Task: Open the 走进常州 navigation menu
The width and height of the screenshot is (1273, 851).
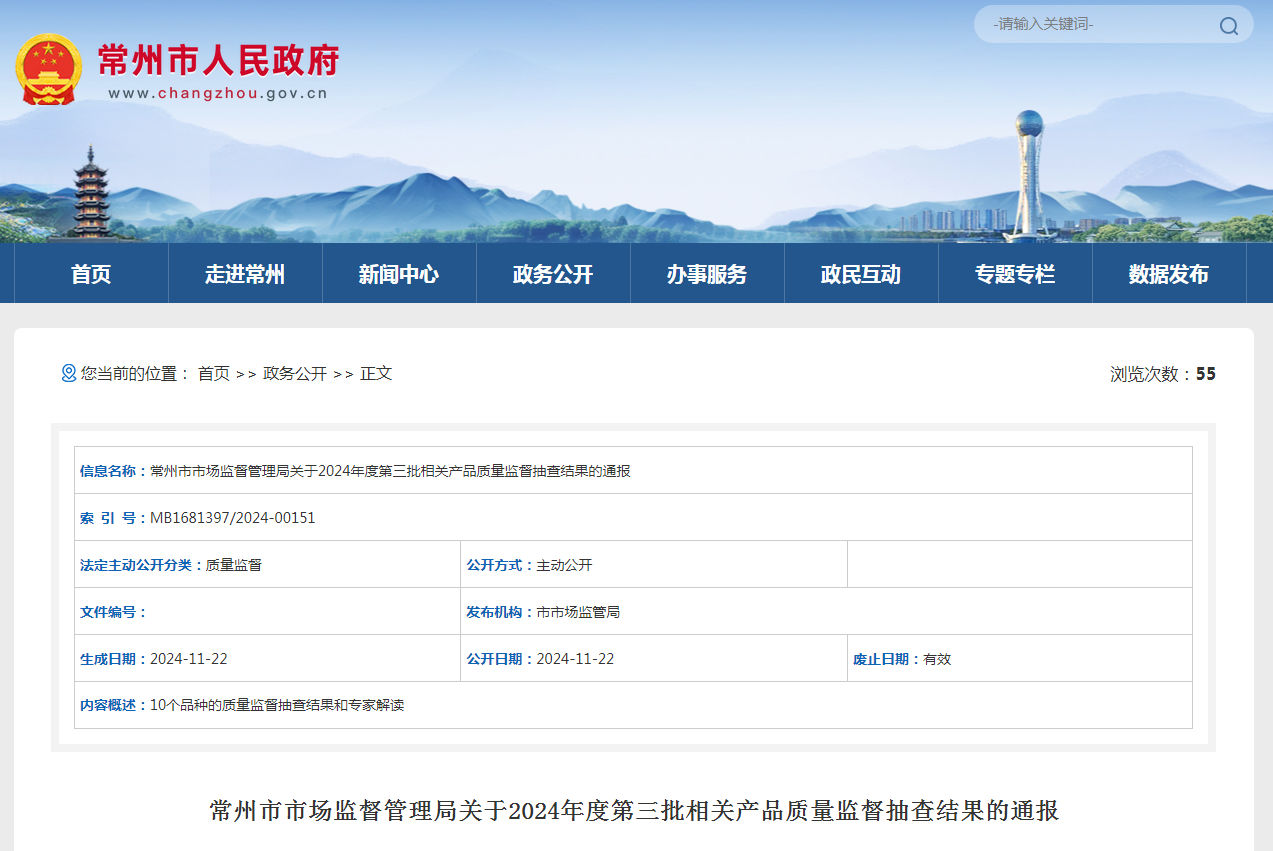Action: 245,274
